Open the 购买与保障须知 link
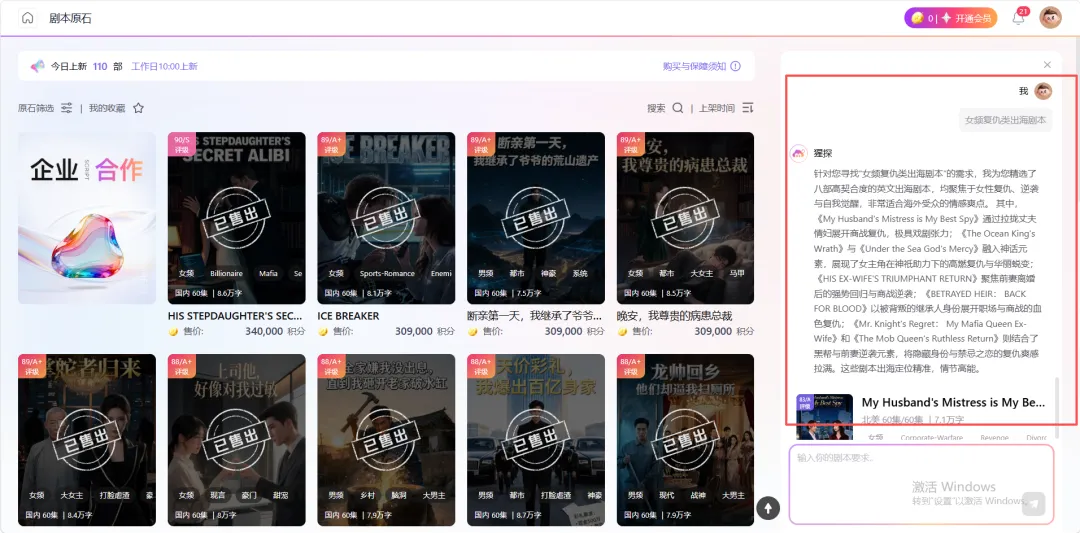Screen dimensions: 1080x533 [694, 67]
